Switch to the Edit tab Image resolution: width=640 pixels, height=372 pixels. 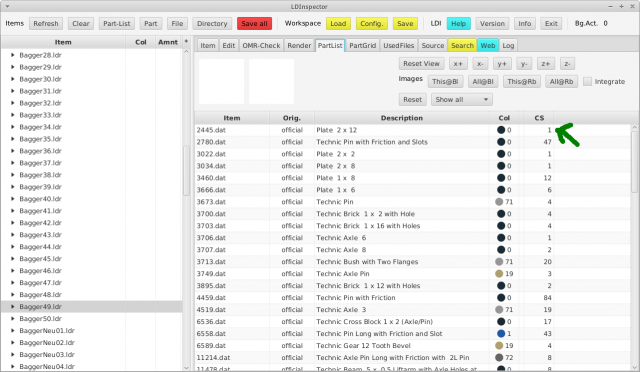click(229, 45)
